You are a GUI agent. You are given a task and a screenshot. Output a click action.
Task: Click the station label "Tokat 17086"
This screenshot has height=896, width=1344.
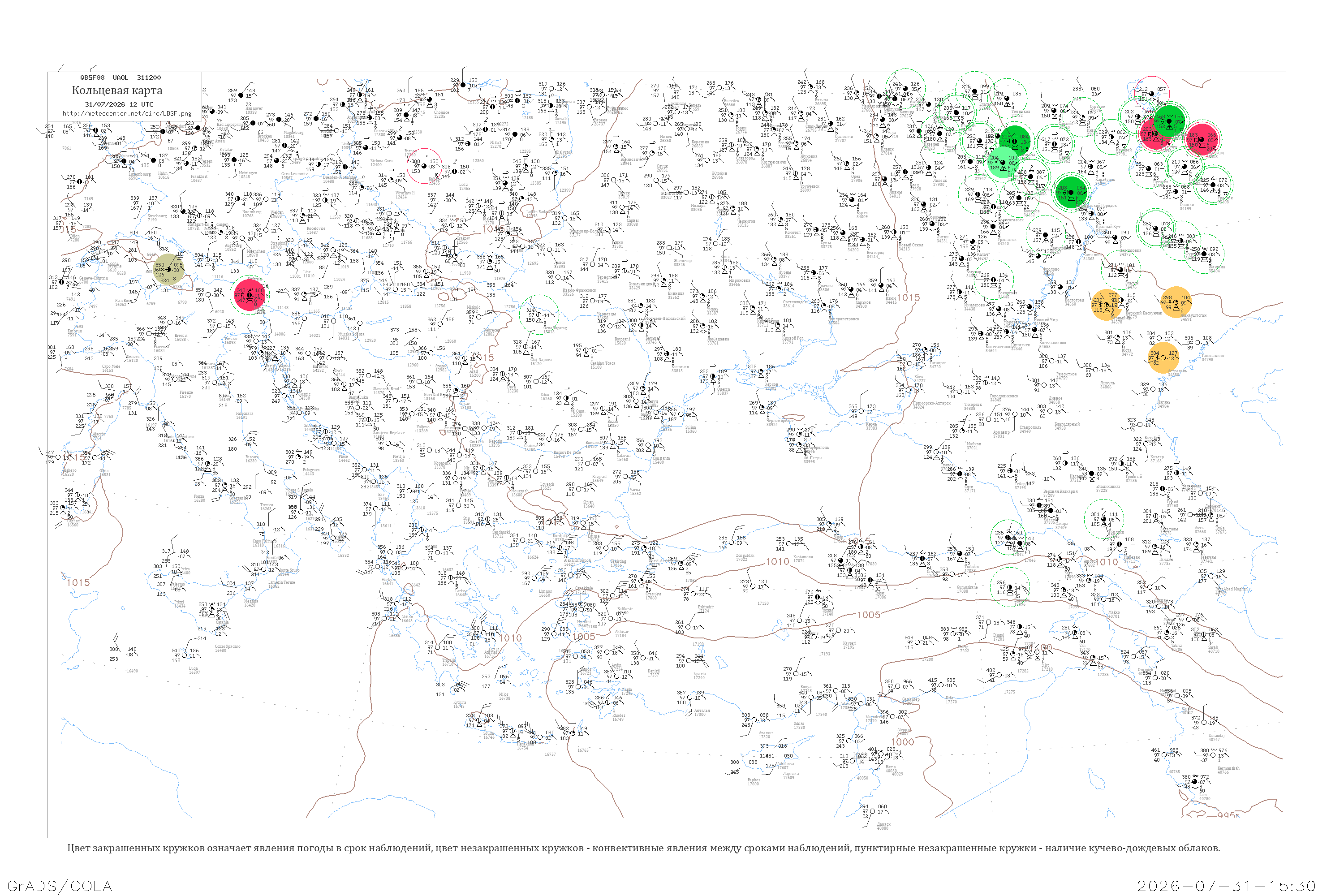tap(881, 595)
